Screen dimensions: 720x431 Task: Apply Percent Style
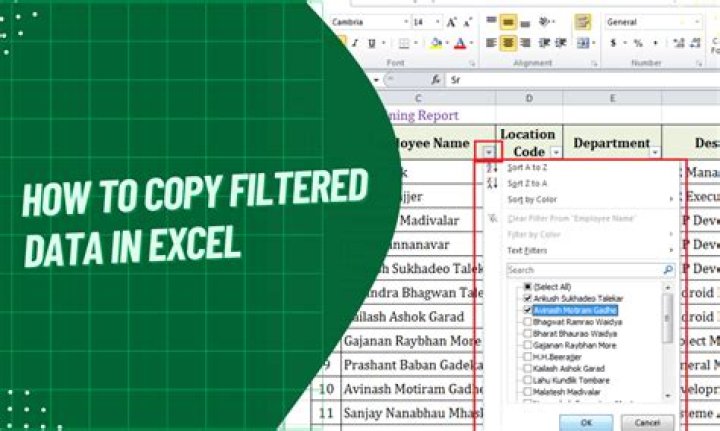pos(638,43)
